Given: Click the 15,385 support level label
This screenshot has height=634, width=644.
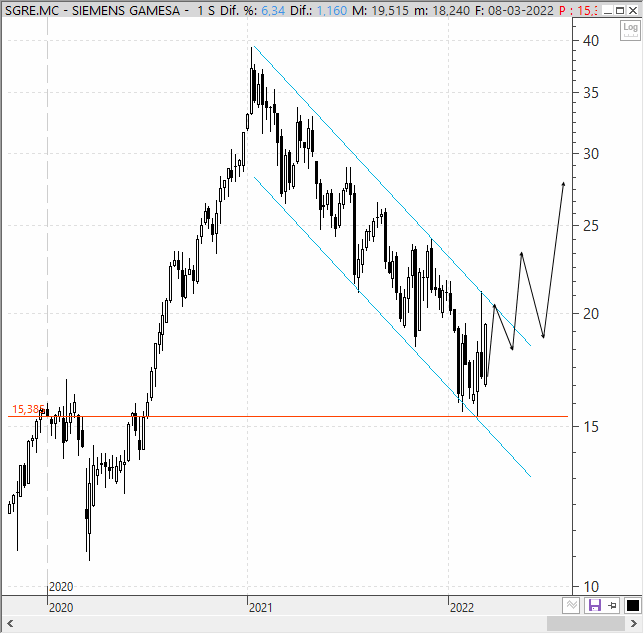Looking at the screenshot, I should click(x=28, y=409).
